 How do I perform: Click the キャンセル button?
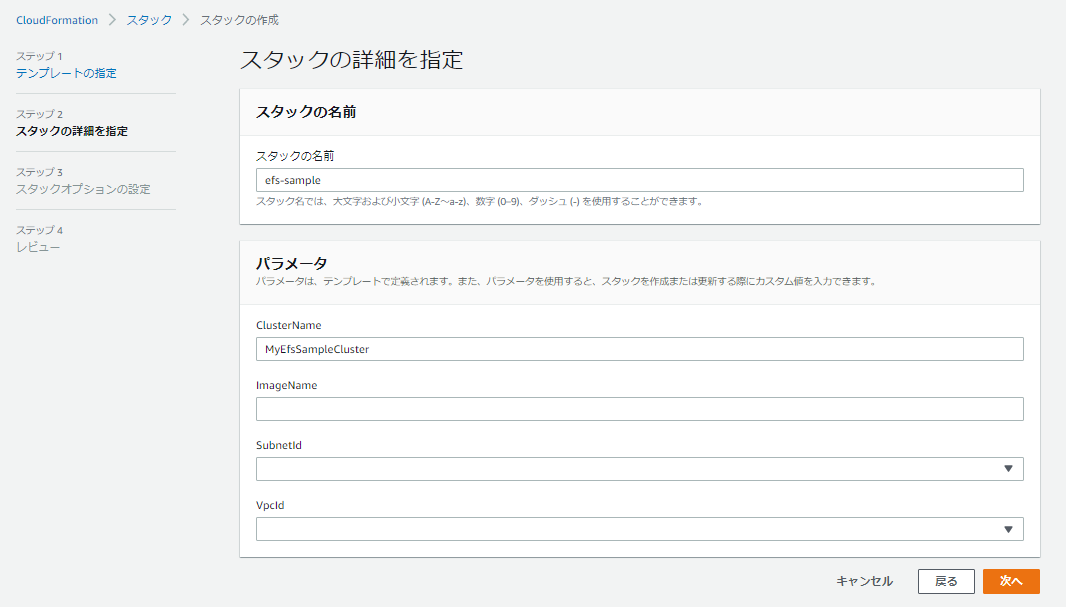(x=864, y=581)
